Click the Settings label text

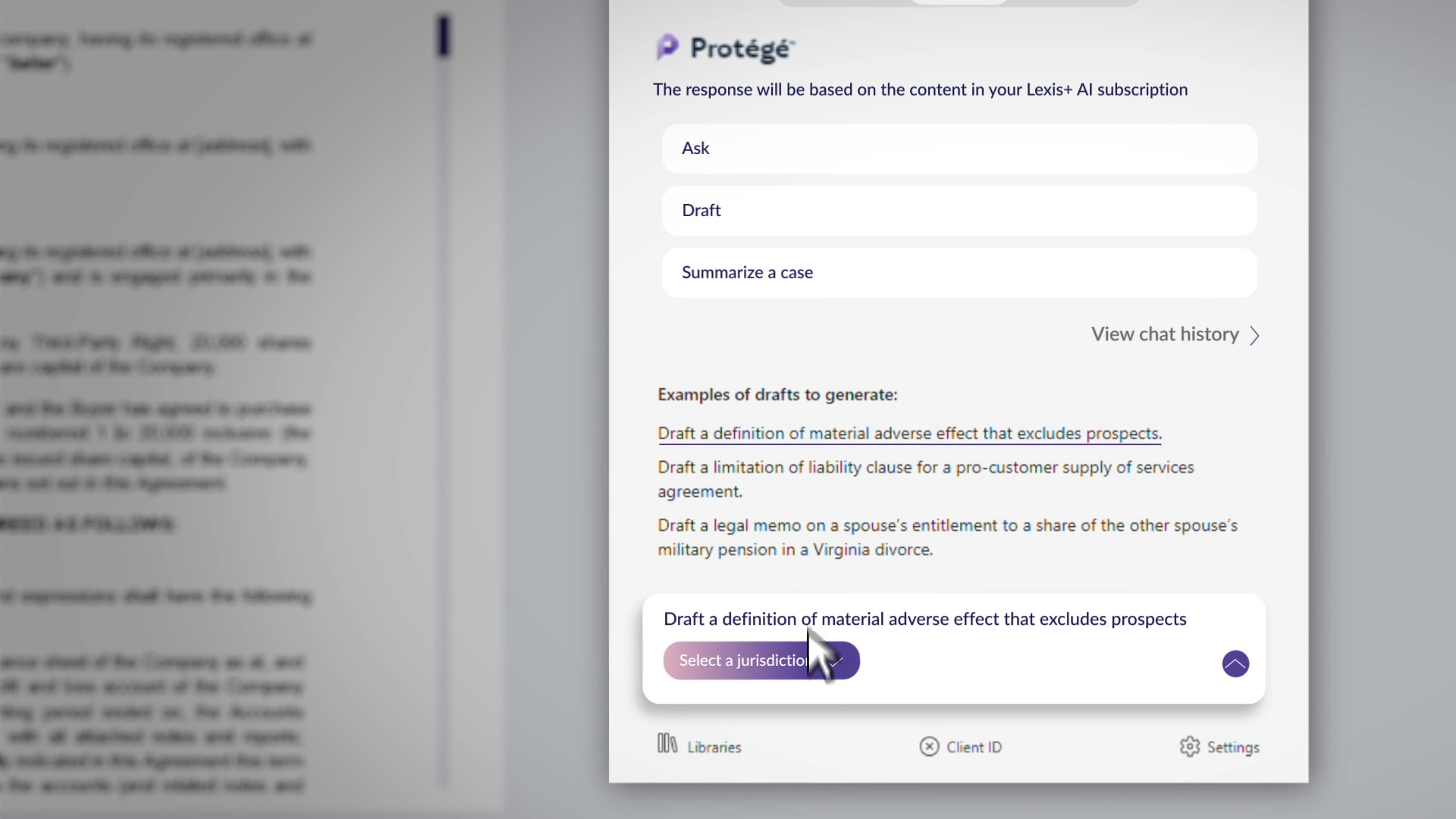[x=1233, y=747]
